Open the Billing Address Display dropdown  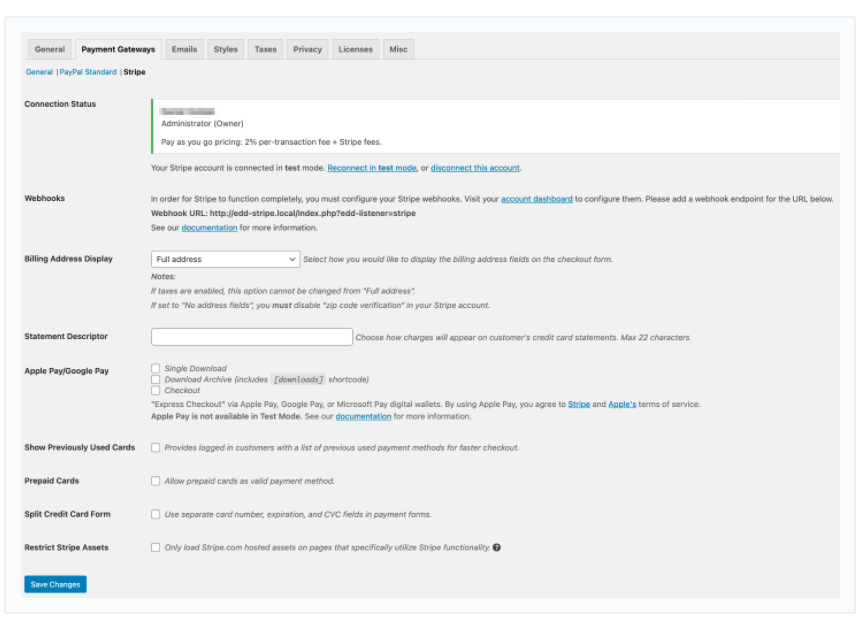click(x=225, y=259)
